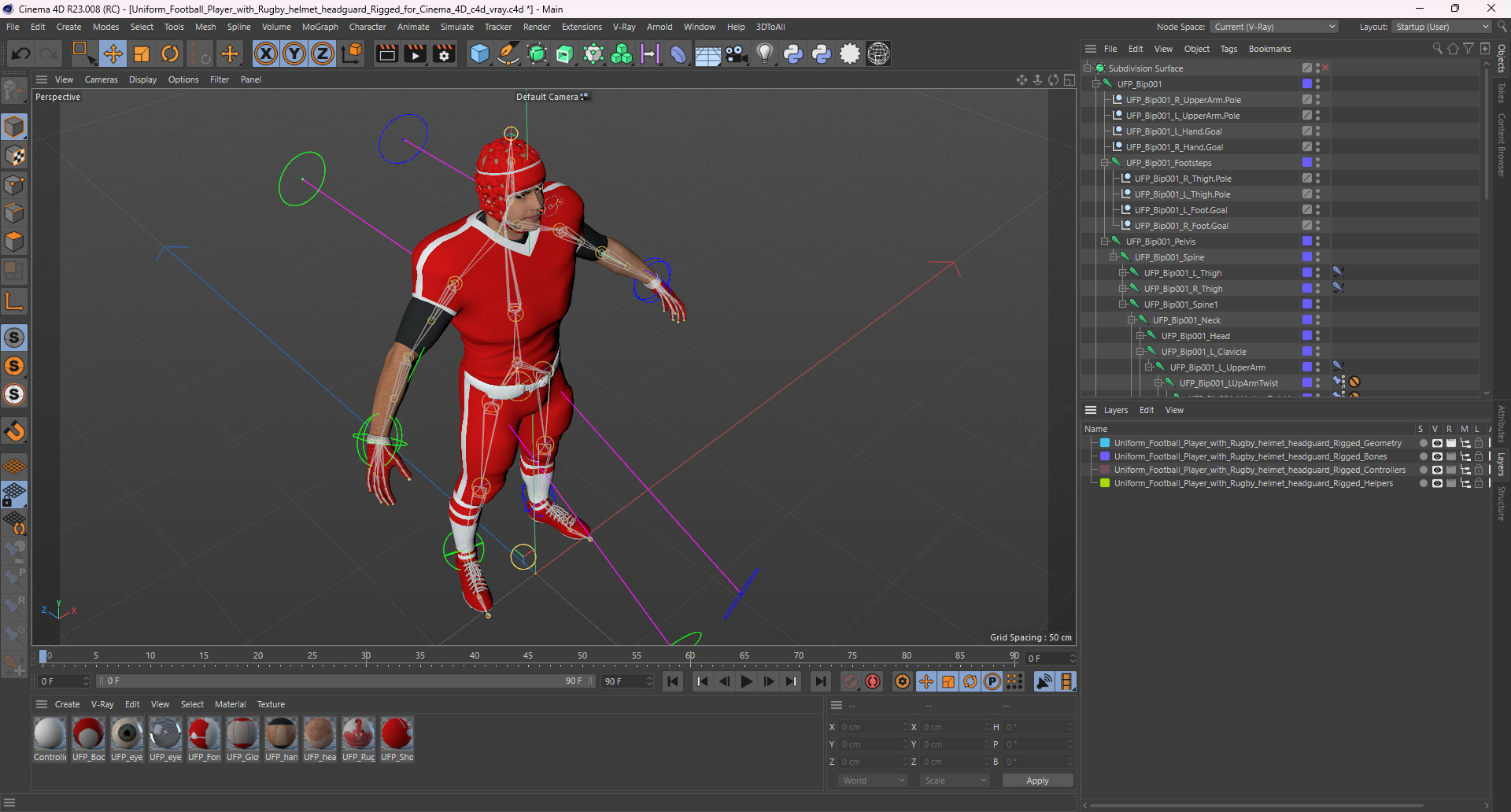Select Polygons mode in left toolbar
The height and width of the screenshot is (812, 1511).
coord(14,242)
